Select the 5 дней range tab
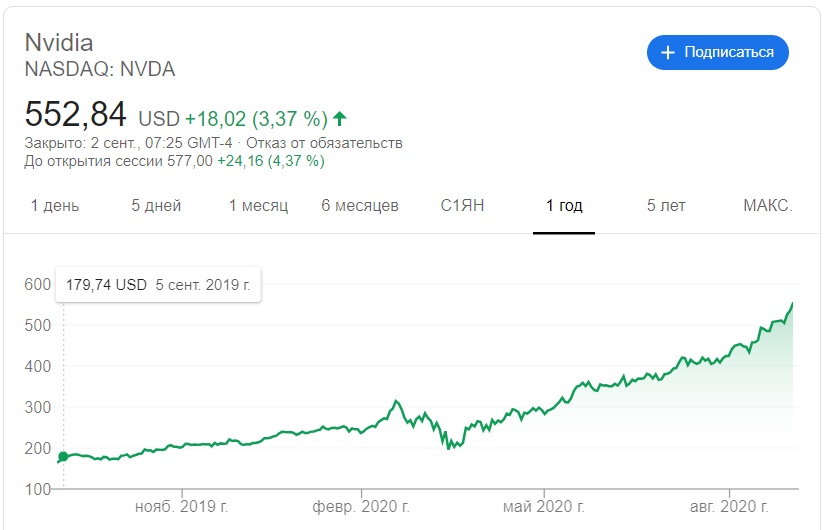Viewport: 830px width, 530px height. click(x=156, y=206)
